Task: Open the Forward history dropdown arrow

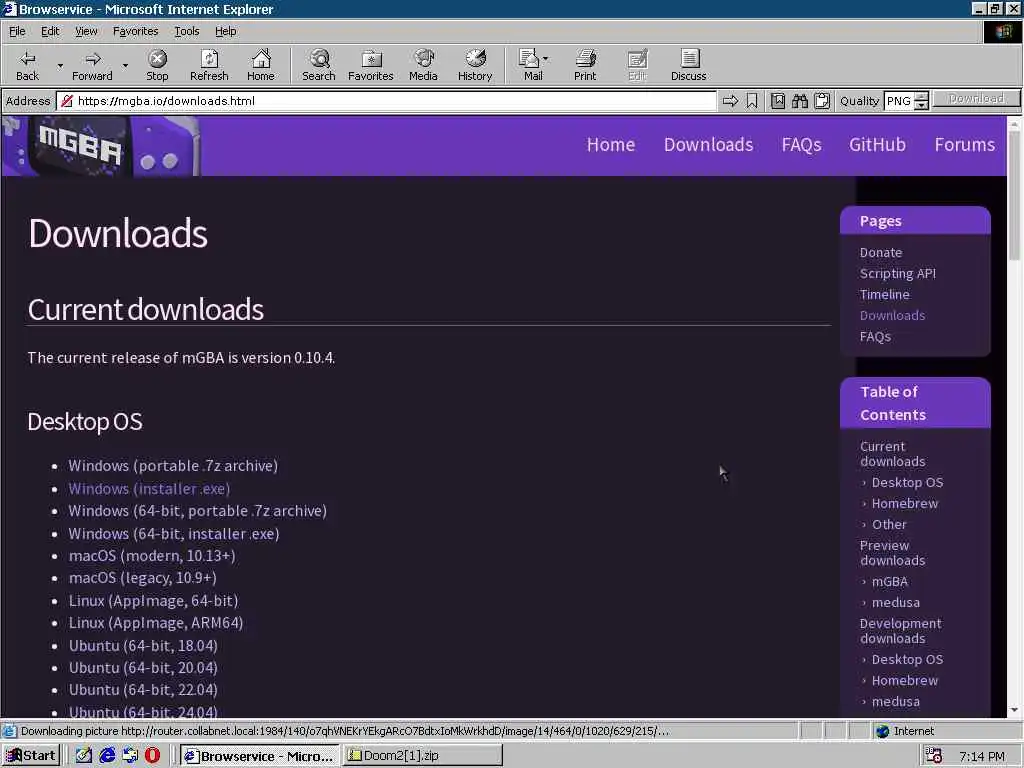Action: tap(125, 65)
